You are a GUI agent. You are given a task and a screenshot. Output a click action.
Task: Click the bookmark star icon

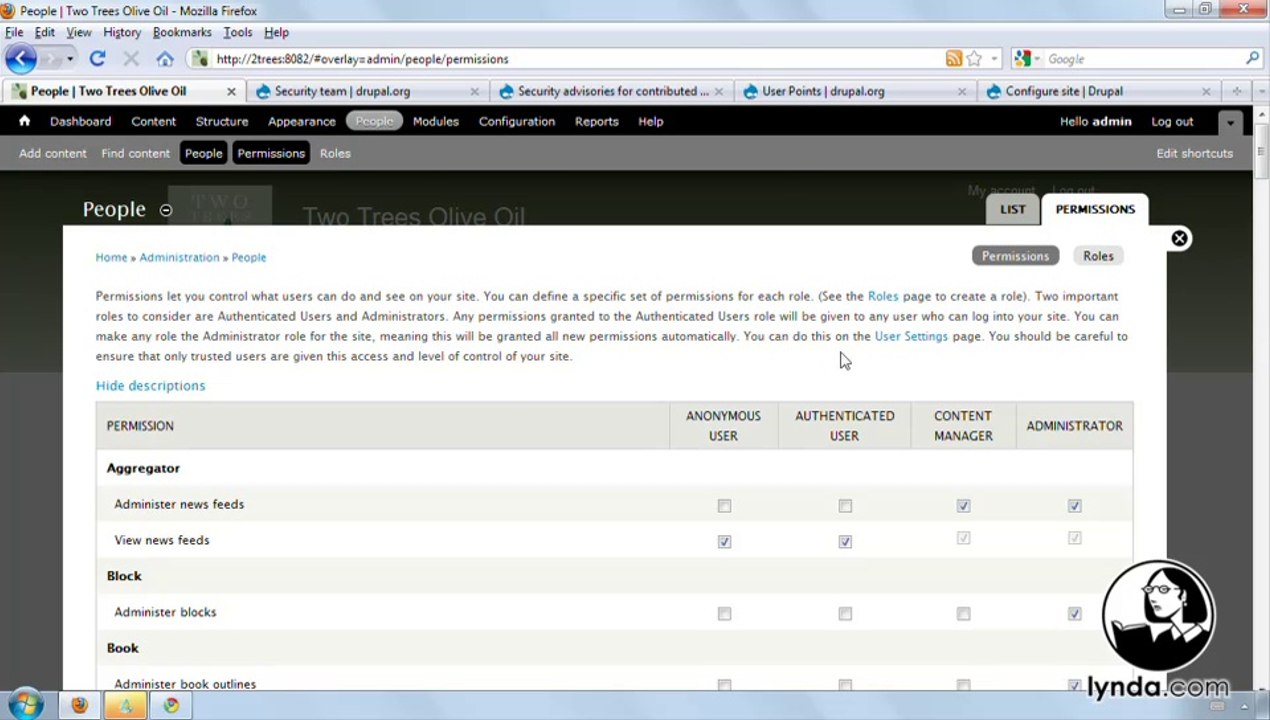click(974, 59)
